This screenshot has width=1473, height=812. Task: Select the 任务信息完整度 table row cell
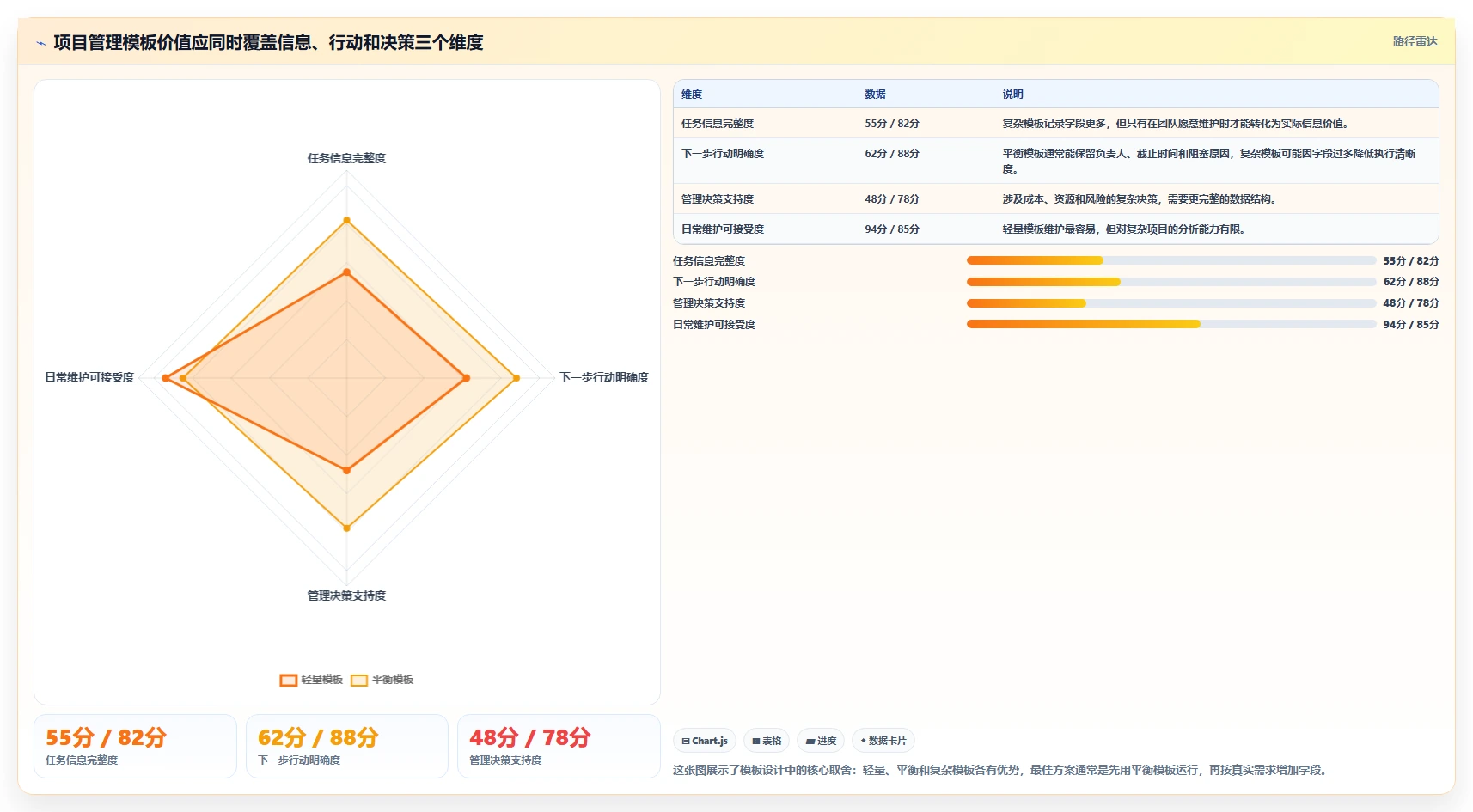pos(718,124)
